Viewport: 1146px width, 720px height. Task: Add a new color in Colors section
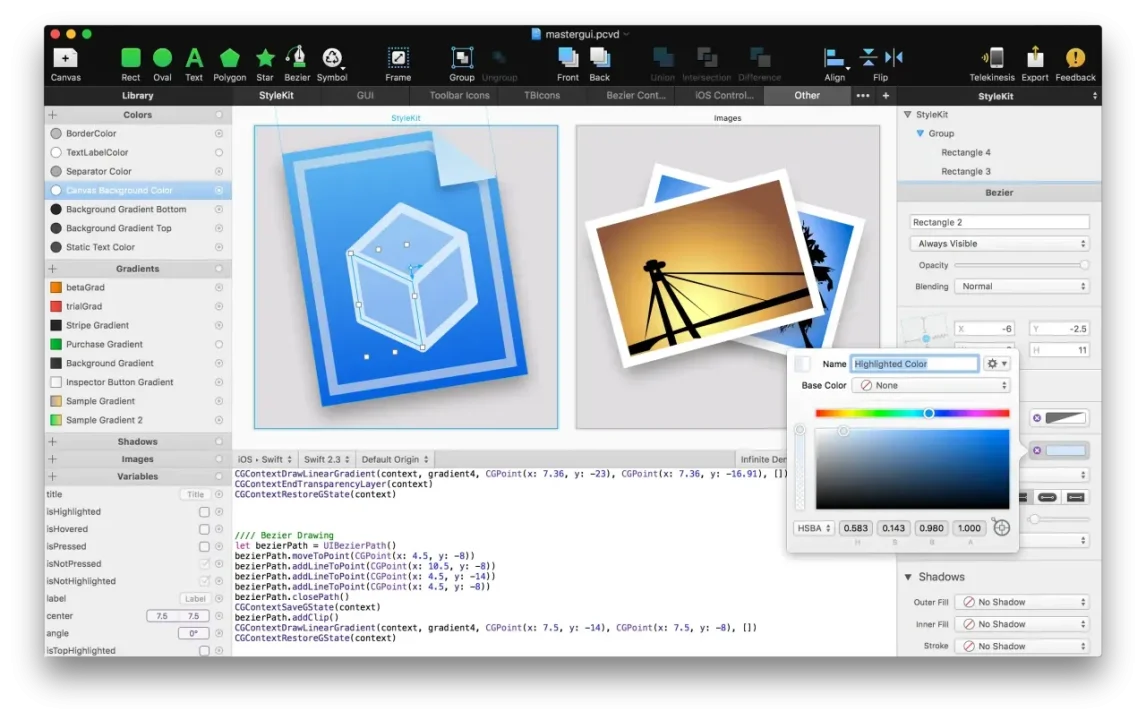pos(53,115)
